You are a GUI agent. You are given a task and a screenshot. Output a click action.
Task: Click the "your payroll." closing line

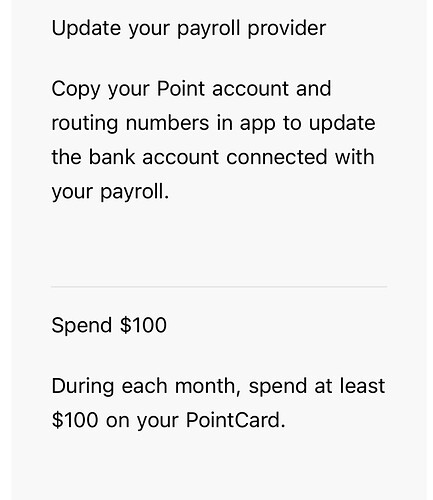(x=110, y=192)
